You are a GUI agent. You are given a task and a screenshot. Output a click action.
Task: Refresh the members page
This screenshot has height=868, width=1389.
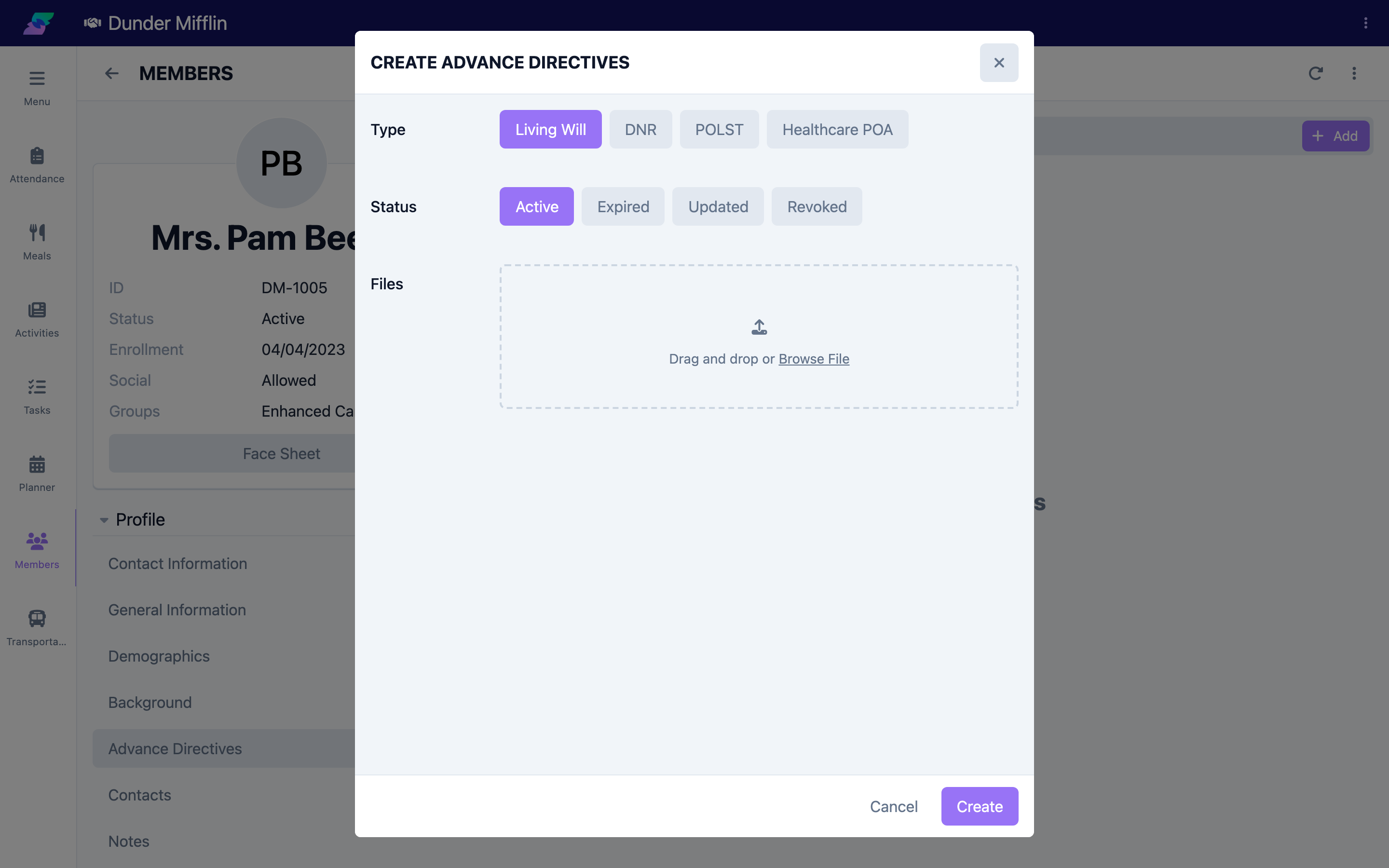(1316, 73)
